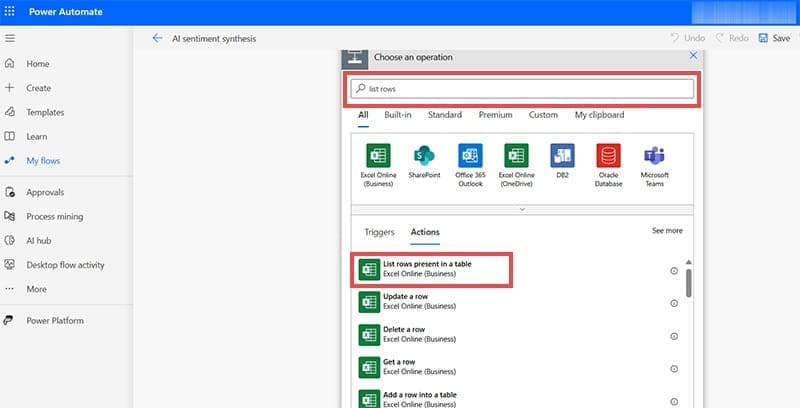Click info icon for Get a row

point(674,369)
